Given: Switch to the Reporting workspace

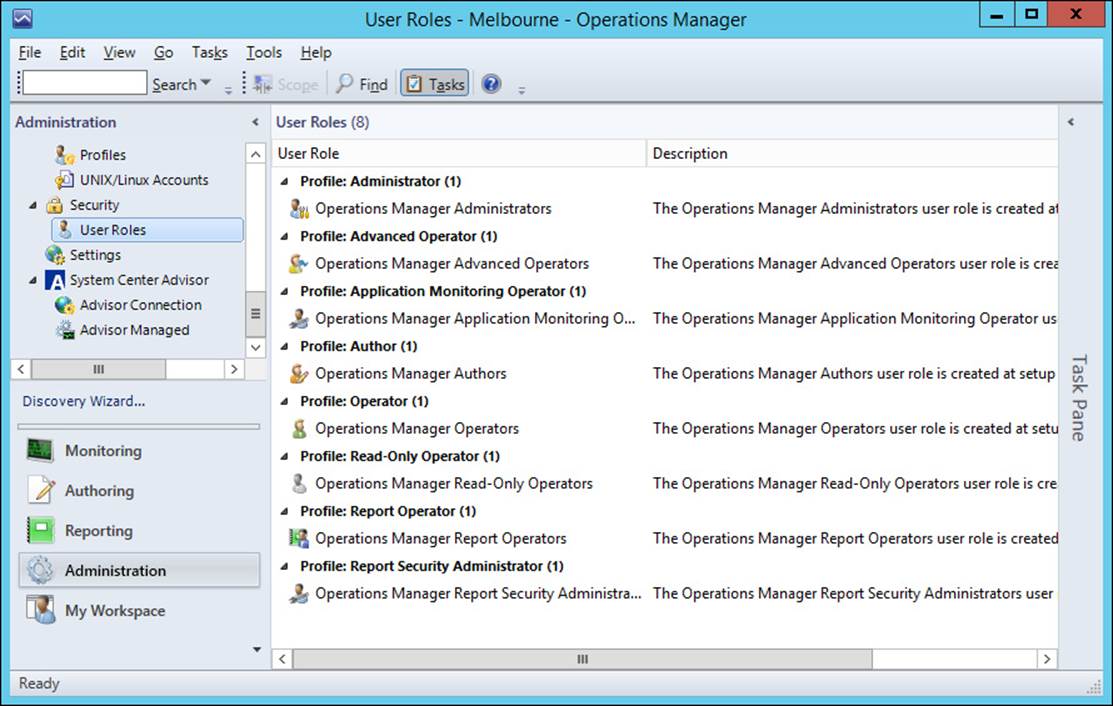Looking at the screenshot, I should pyautogui.click(x=139, y=531).
